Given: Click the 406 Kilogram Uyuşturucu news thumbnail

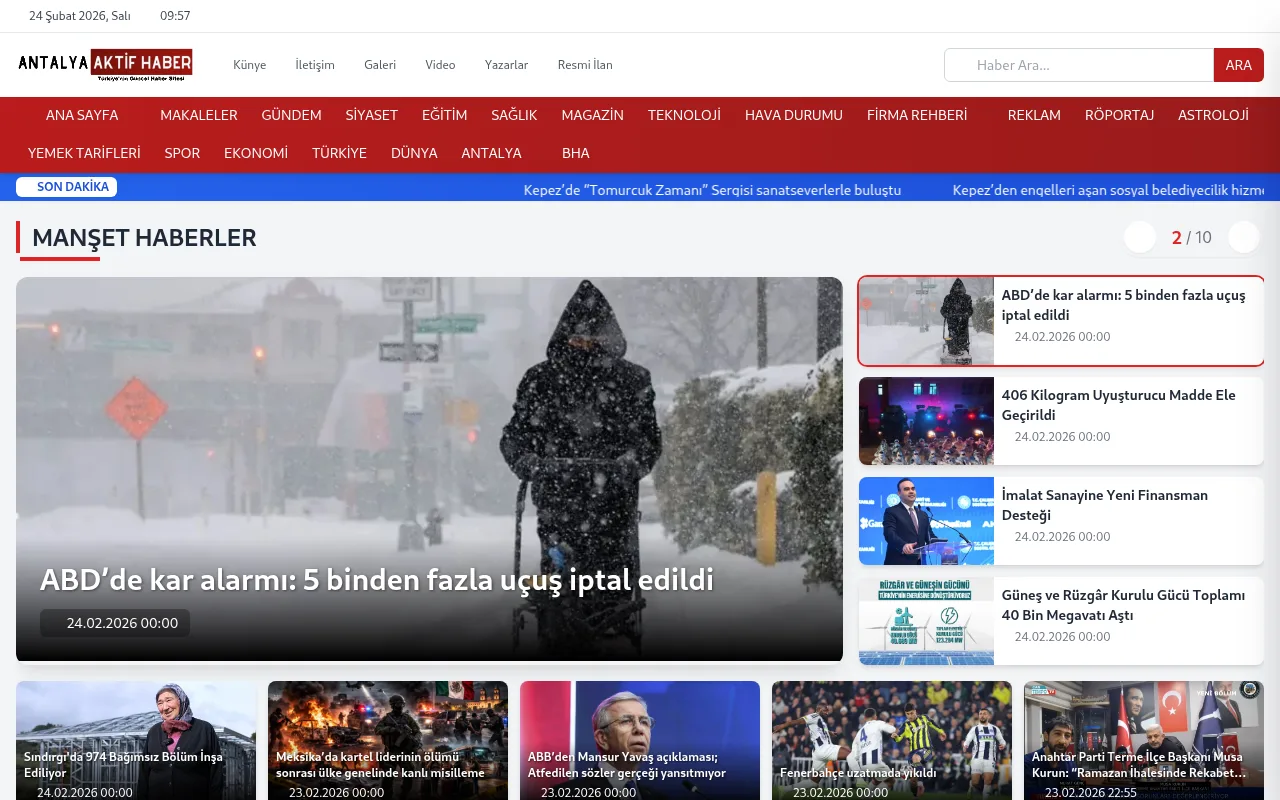Looking at the screenshot, I should 926,421.
